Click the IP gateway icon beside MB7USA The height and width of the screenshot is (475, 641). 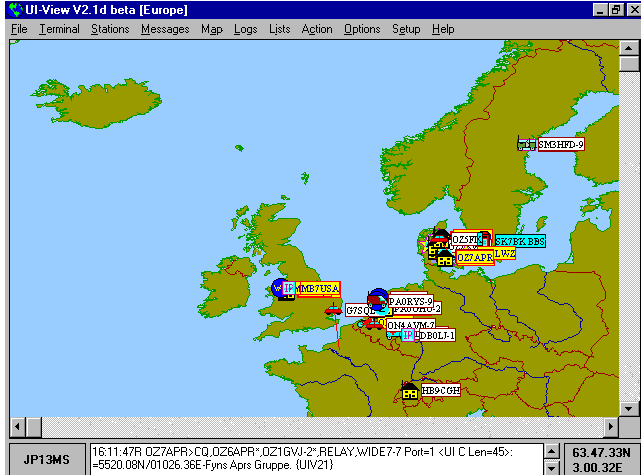coord(289,288)
